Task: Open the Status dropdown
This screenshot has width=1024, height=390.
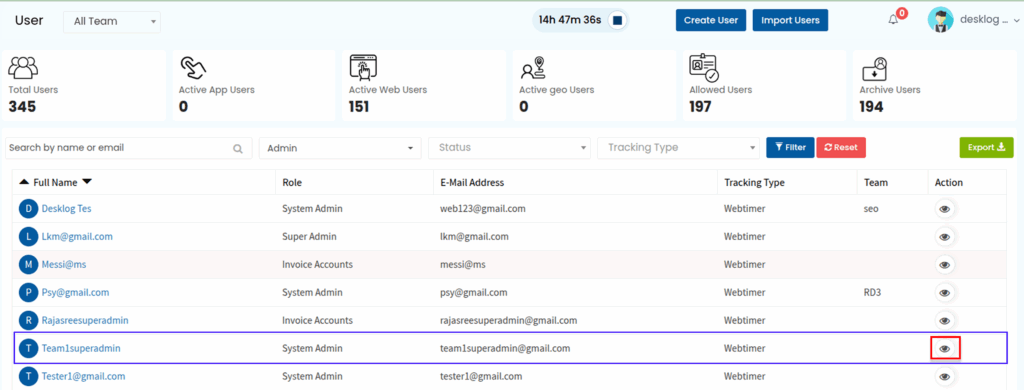Action: (x=509, y=148)
